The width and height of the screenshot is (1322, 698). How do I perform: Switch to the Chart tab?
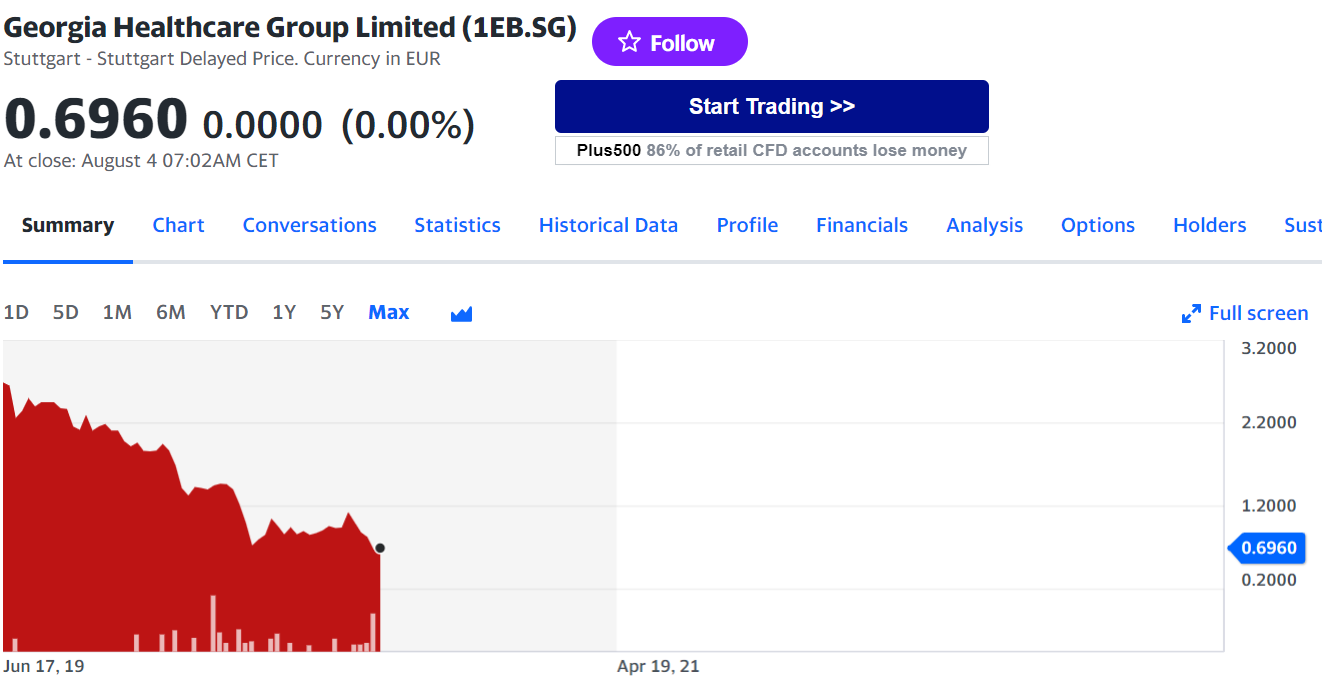(x=178, y=225)
